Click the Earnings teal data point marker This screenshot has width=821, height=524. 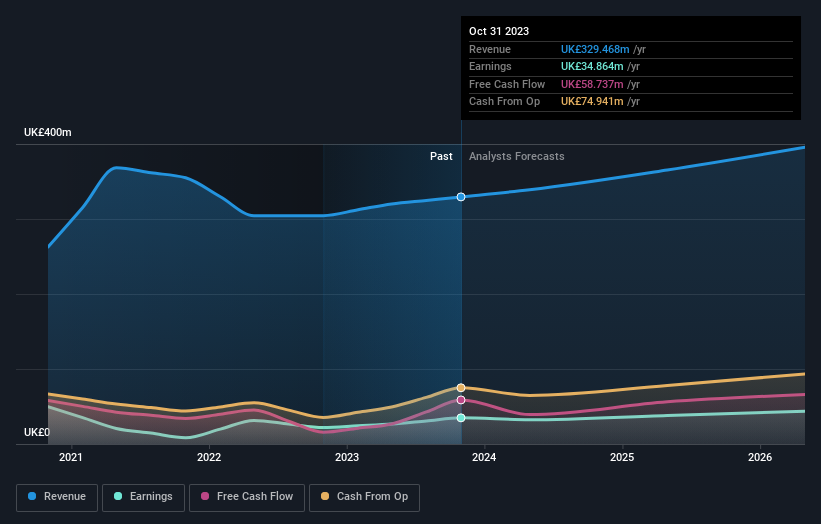pyautogui.click(x=461, y=418)
